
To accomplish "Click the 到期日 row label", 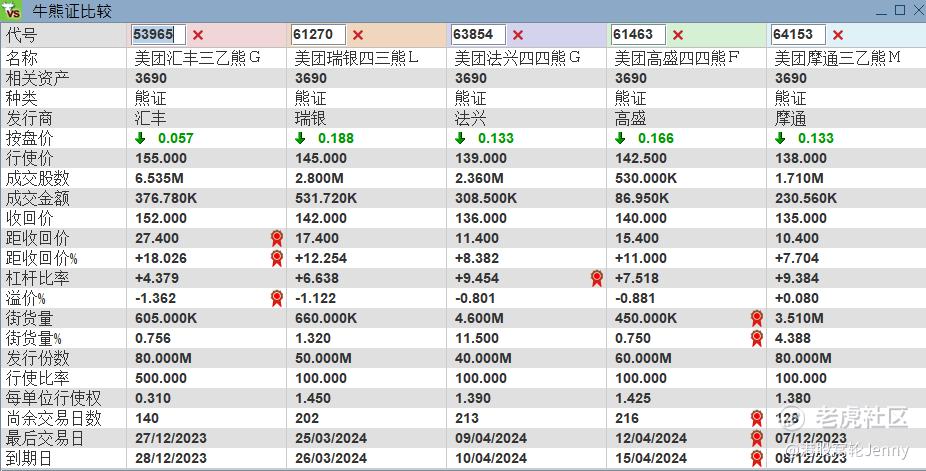I will point(29,458).
